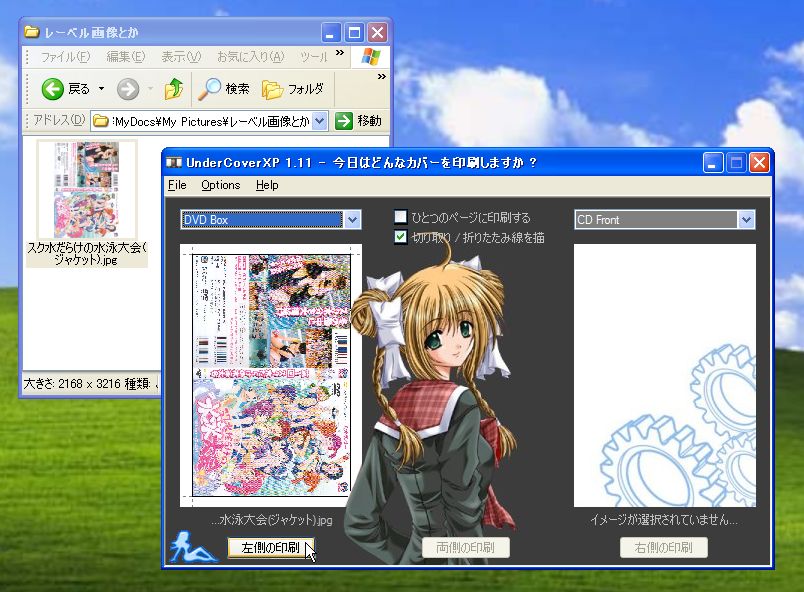Click the 右側の印刷 (print right) button
This screenshot has height=592, width=804.
664,547
